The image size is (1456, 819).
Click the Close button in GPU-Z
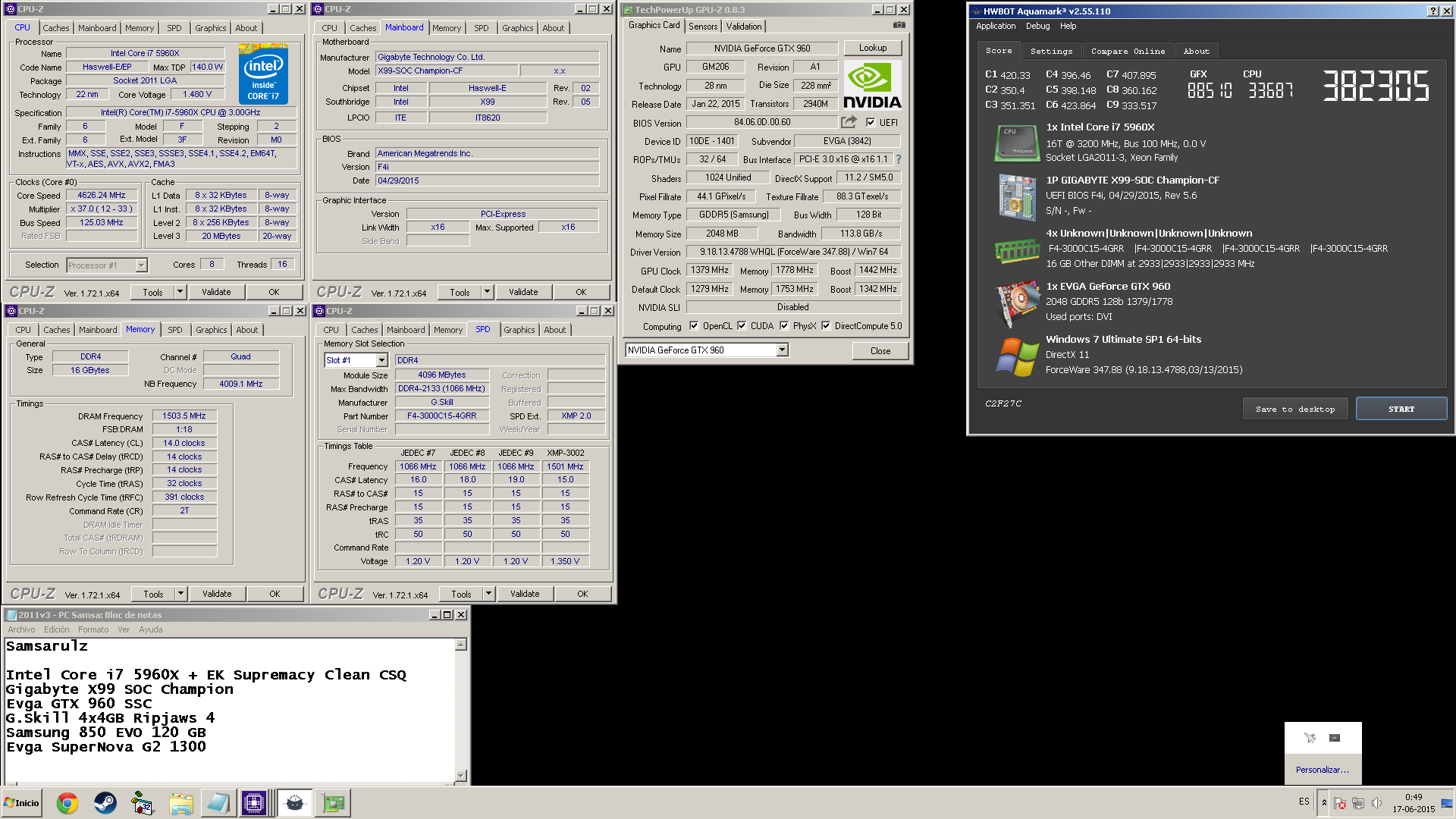click(x=880, y=351)
